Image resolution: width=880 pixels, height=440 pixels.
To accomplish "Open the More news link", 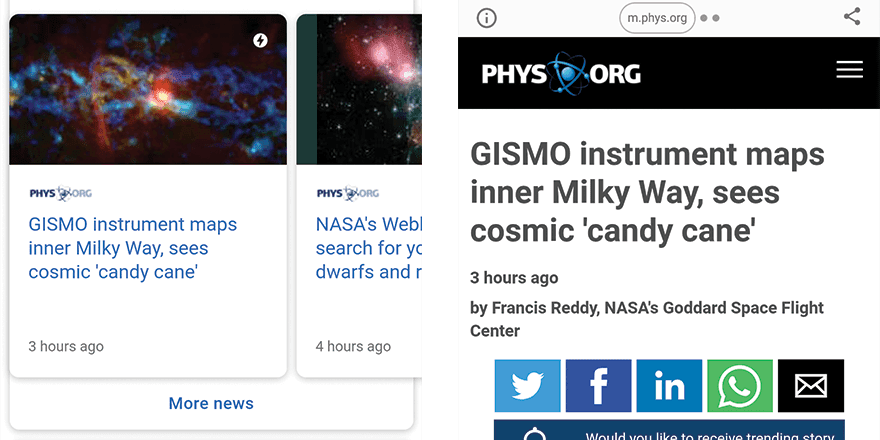I will click(211, 403).
